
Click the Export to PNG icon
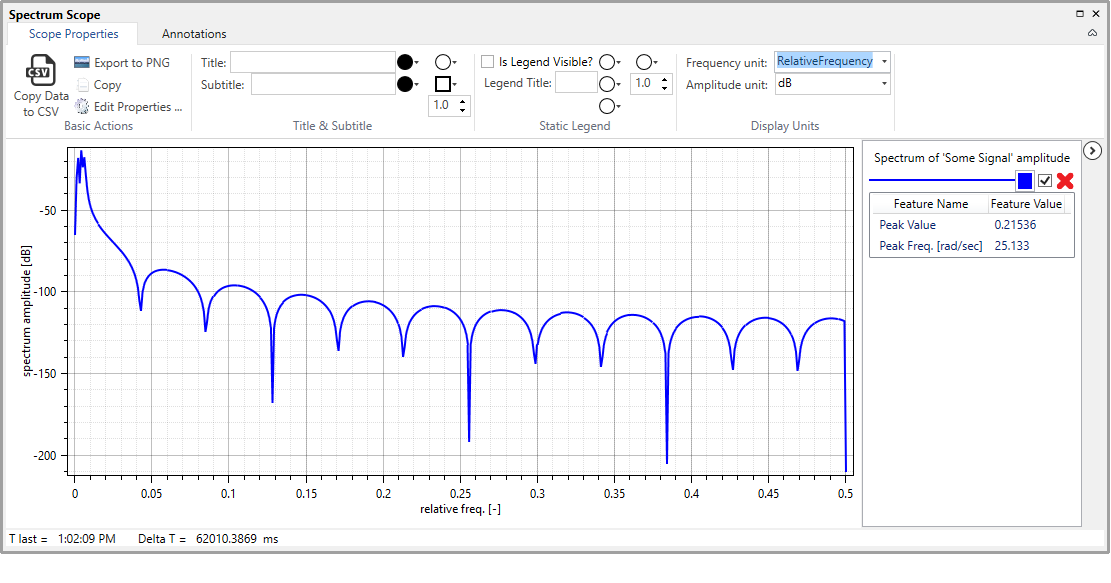pyautogui.click(x=83, y=63)
